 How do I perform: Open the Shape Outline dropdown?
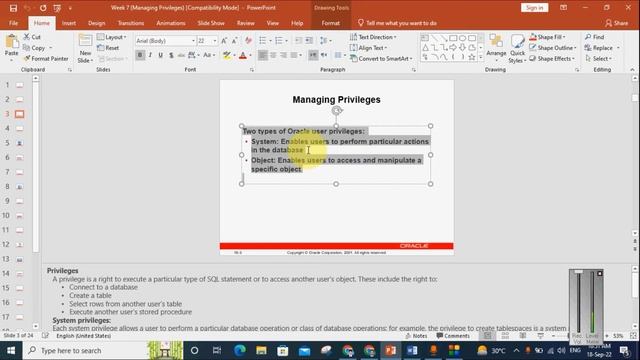[553, 48]
